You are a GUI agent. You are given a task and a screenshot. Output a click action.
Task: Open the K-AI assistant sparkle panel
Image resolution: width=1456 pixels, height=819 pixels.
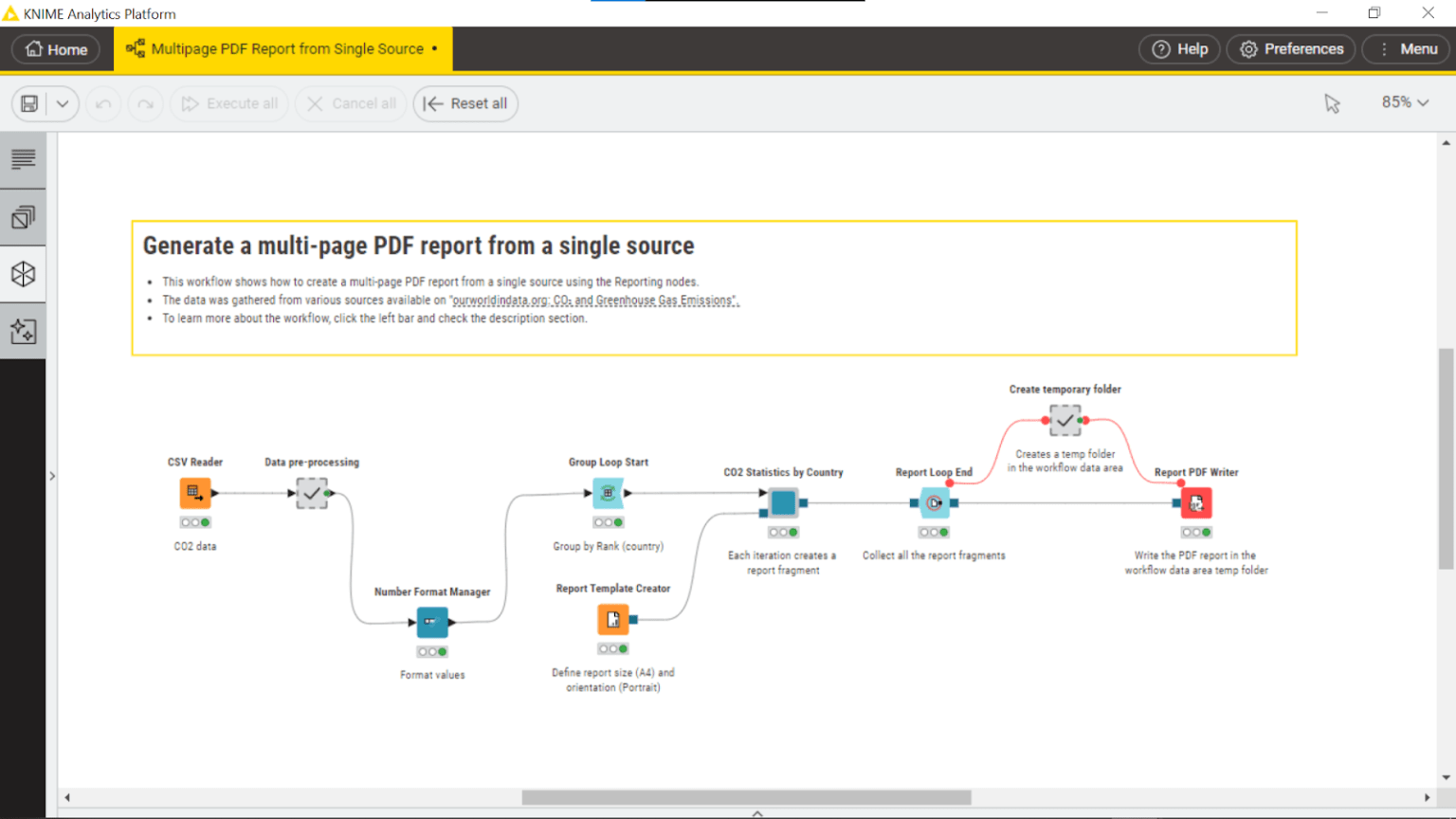pyautogui.click(x=23, y=331)
